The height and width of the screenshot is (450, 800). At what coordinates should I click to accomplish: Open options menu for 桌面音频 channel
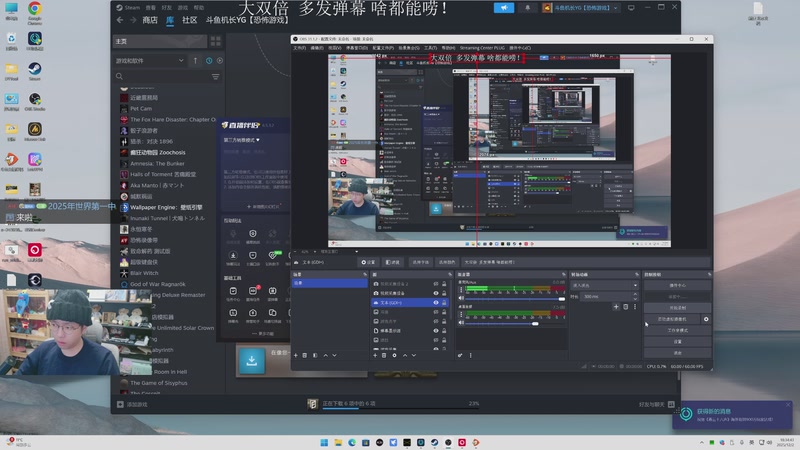(x=461, y=314)
